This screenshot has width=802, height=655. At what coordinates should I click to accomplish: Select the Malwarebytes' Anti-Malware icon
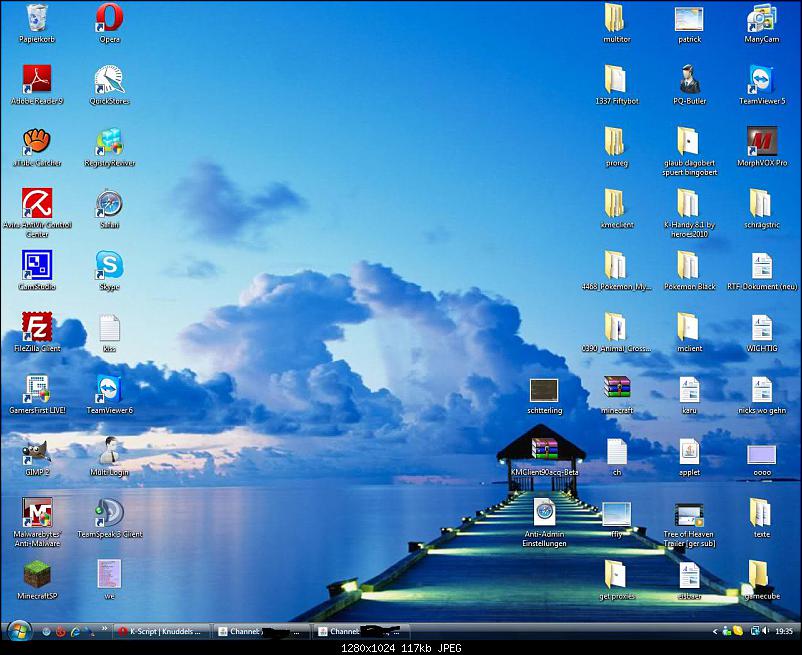point(37,513)
